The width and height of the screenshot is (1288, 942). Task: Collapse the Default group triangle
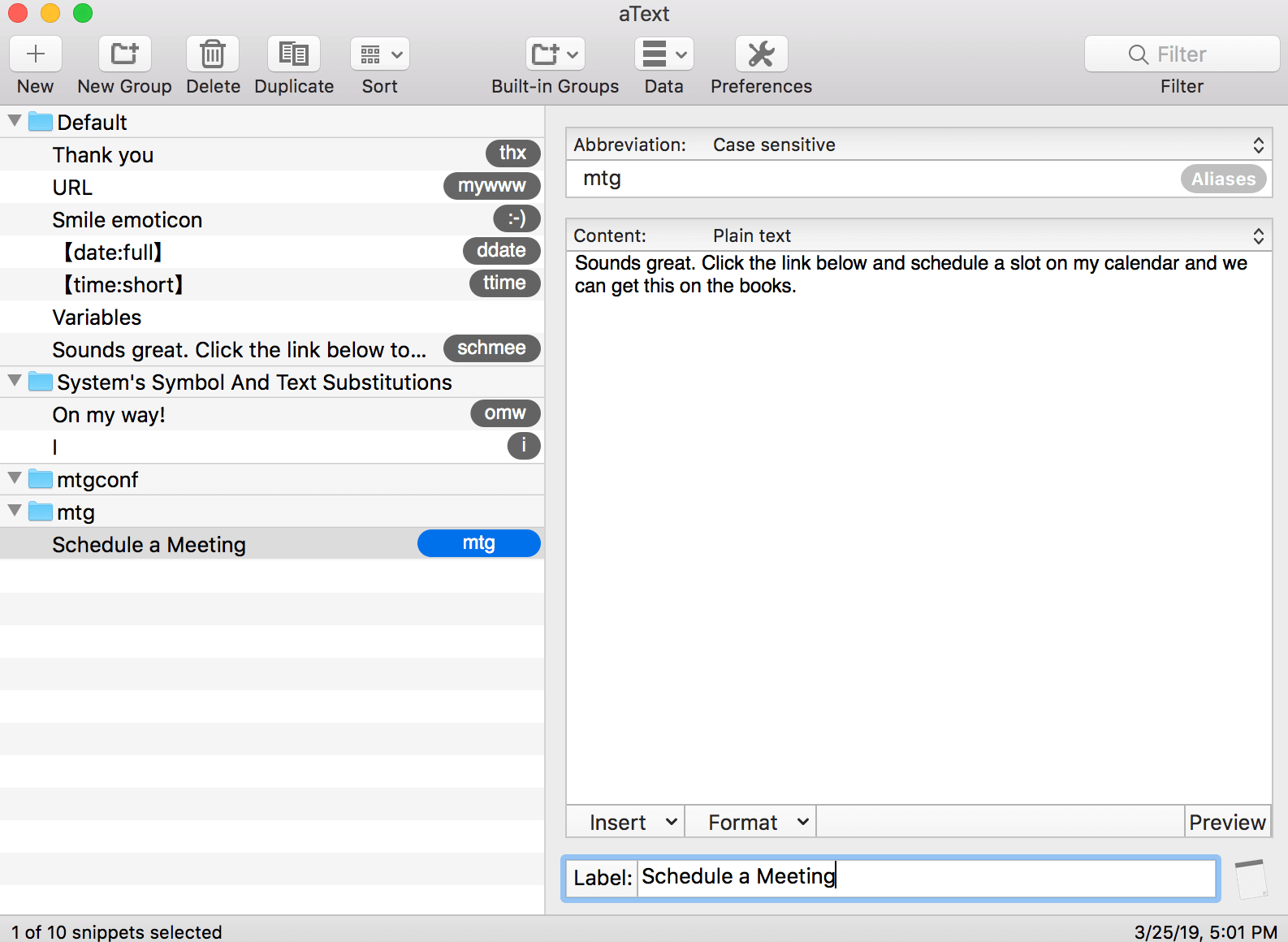coord(15,121)
